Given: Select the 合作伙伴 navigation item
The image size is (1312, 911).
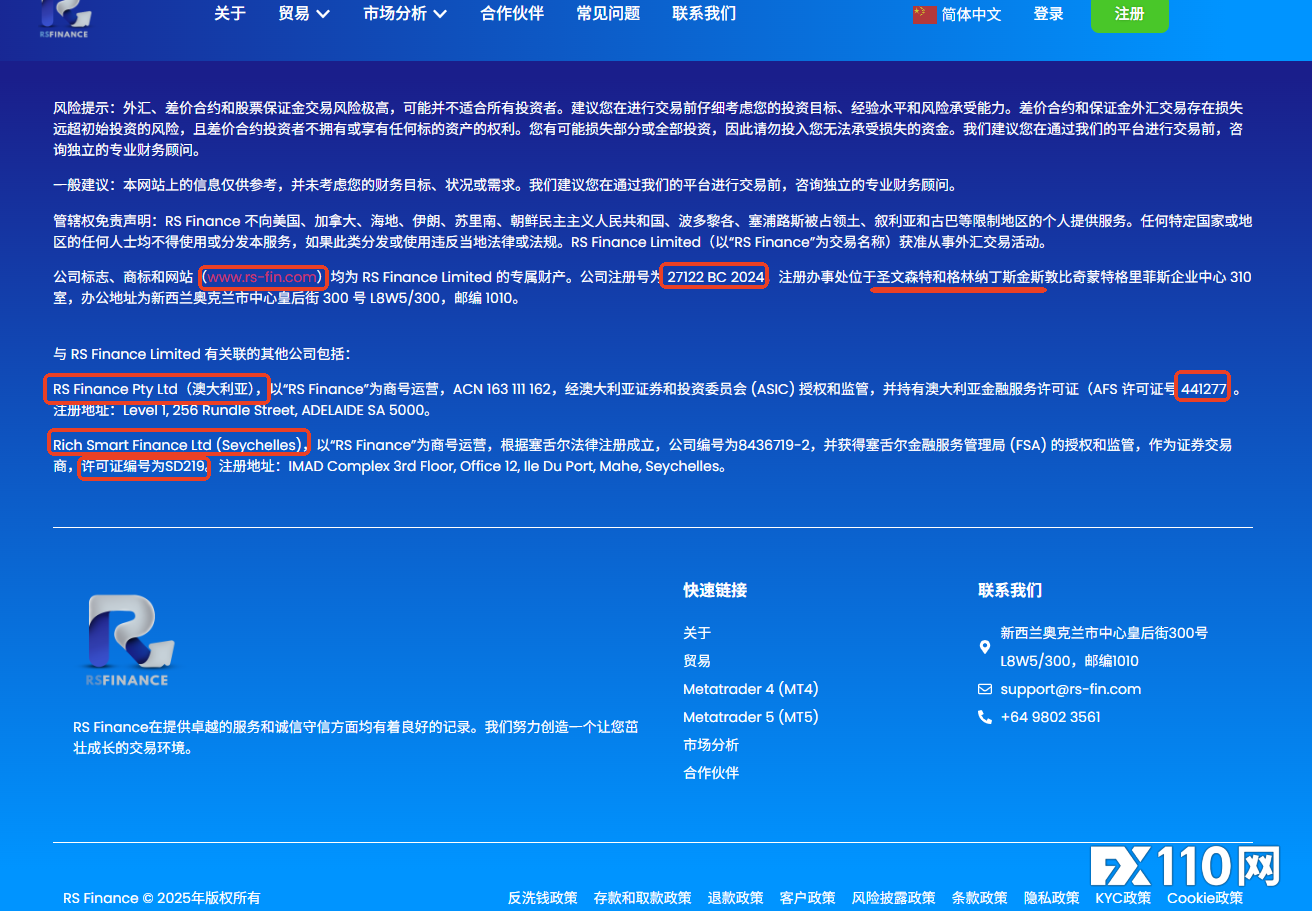Looking at the screenshot, I should click(x=511, y=14).
